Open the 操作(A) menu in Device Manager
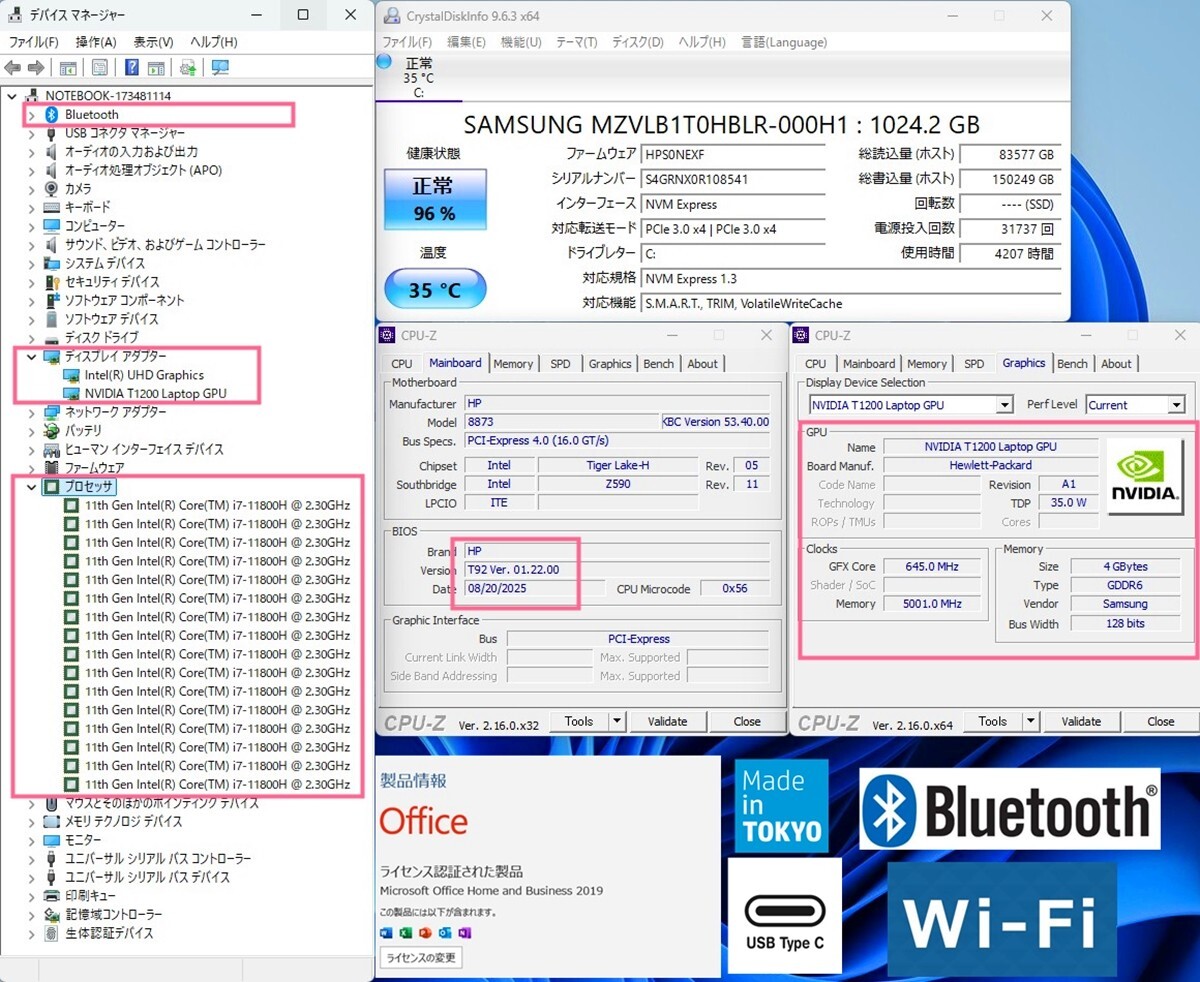The height and width of the screenshot is (982, 1200). (96, 42)
